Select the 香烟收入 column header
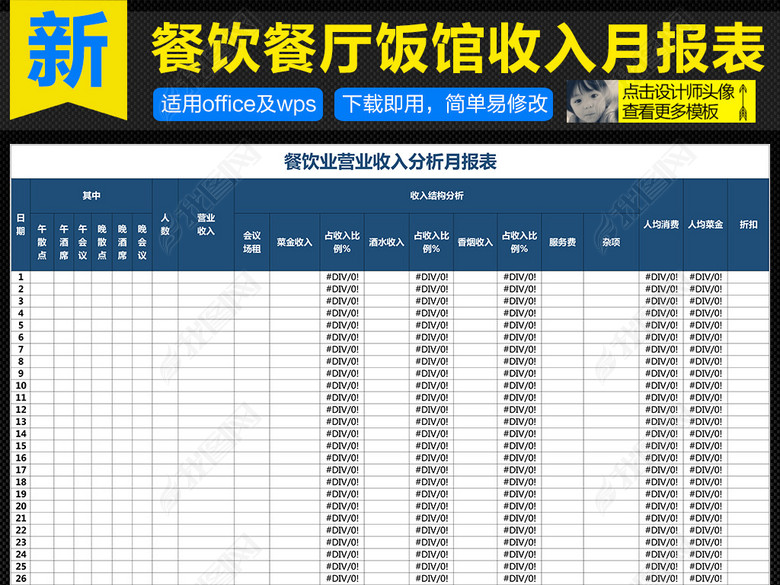Image resolution: width=780 pixels, height=585 pixels. coord(475,241)
